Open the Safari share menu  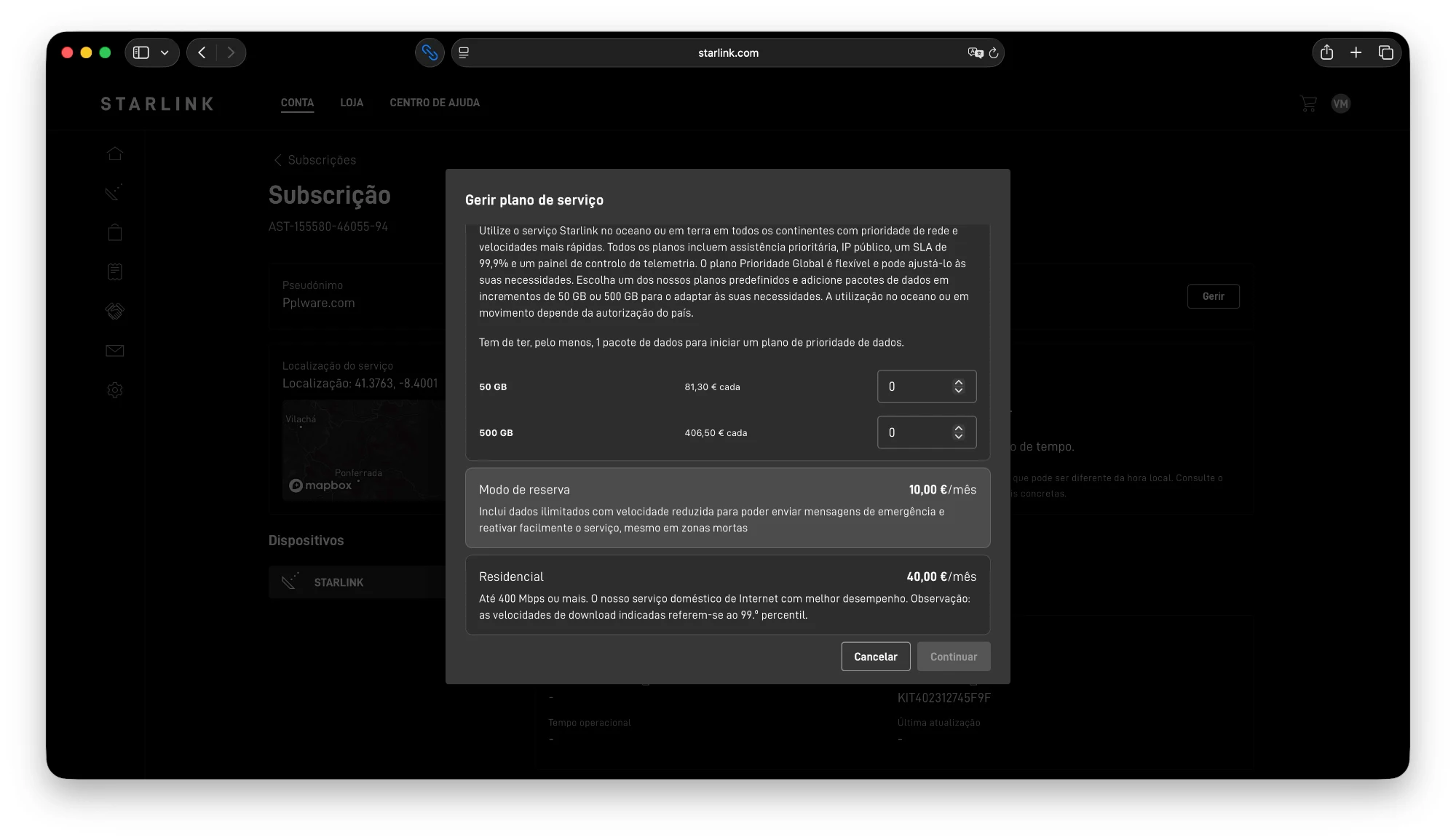click(x=1326, y=52)
